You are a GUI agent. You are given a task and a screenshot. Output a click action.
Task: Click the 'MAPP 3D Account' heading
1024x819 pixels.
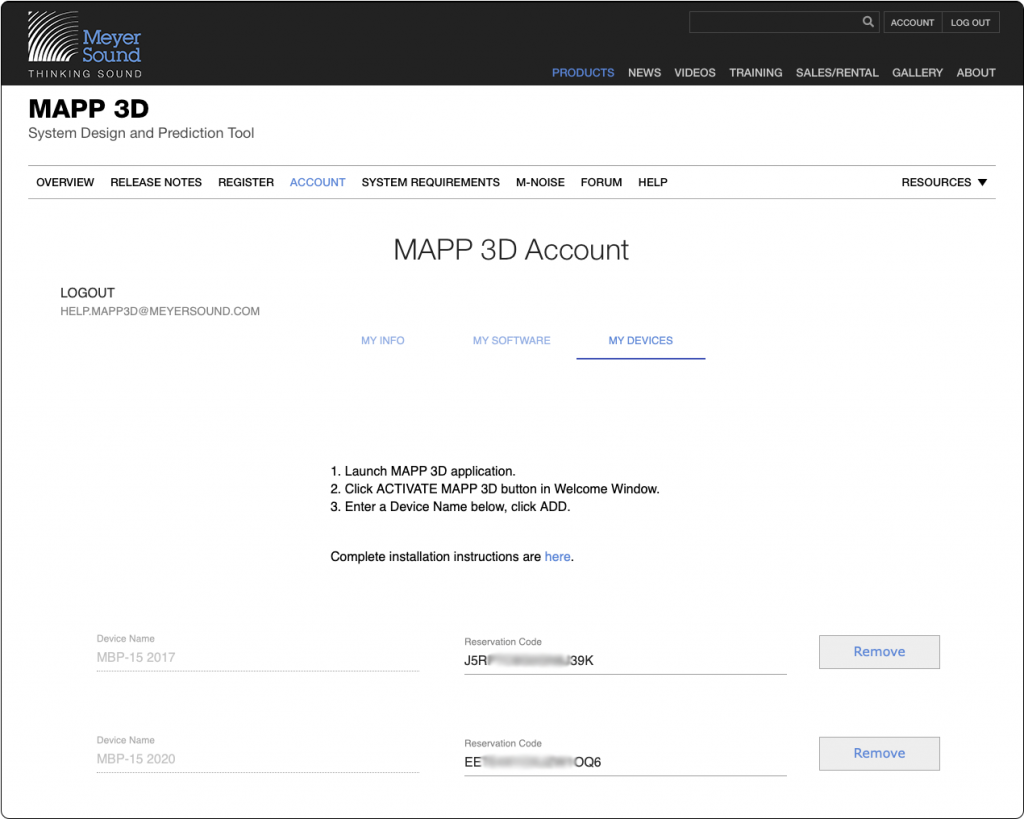[511, 249]
